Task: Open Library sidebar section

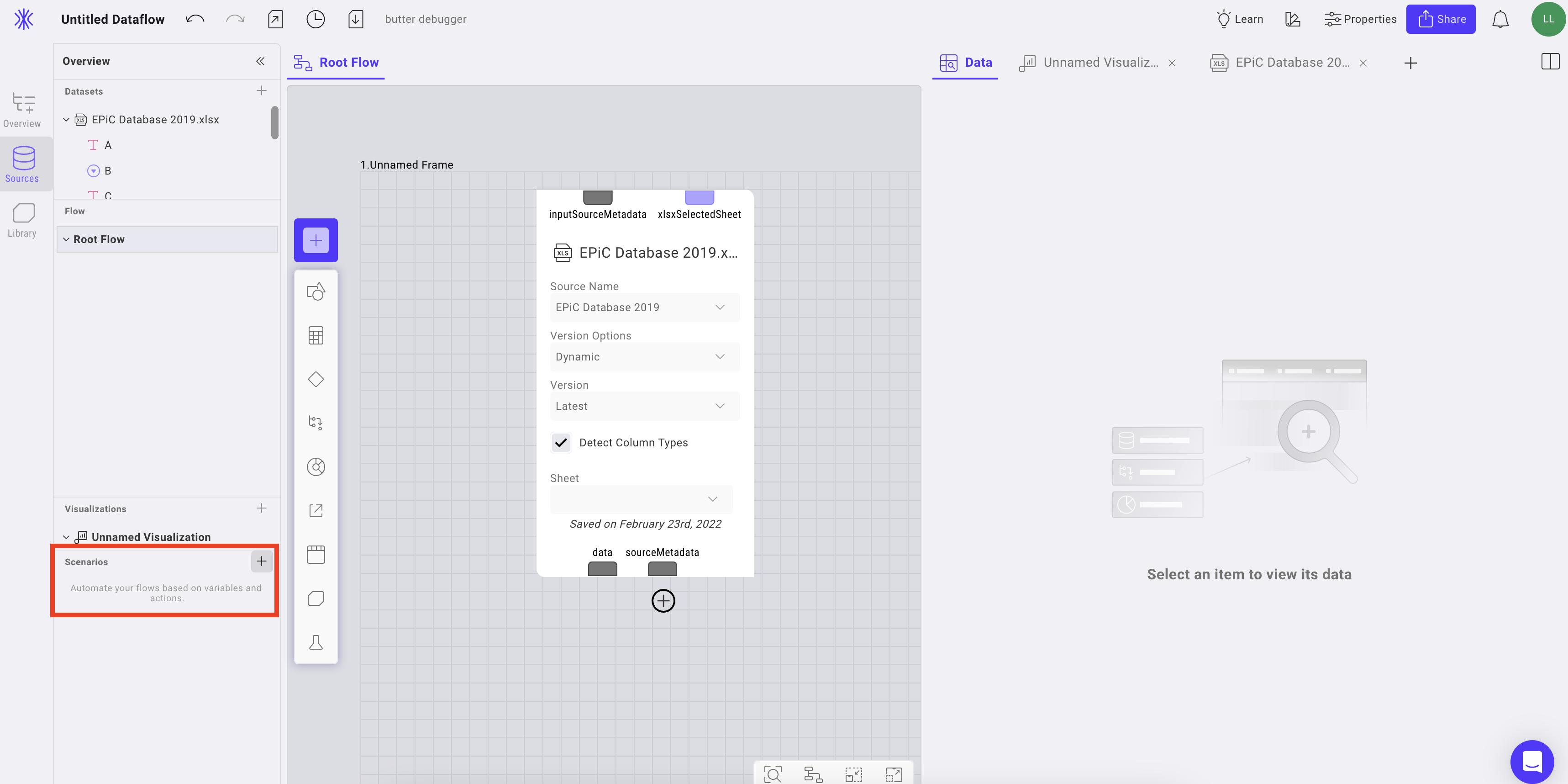Action: click(22, 220)
